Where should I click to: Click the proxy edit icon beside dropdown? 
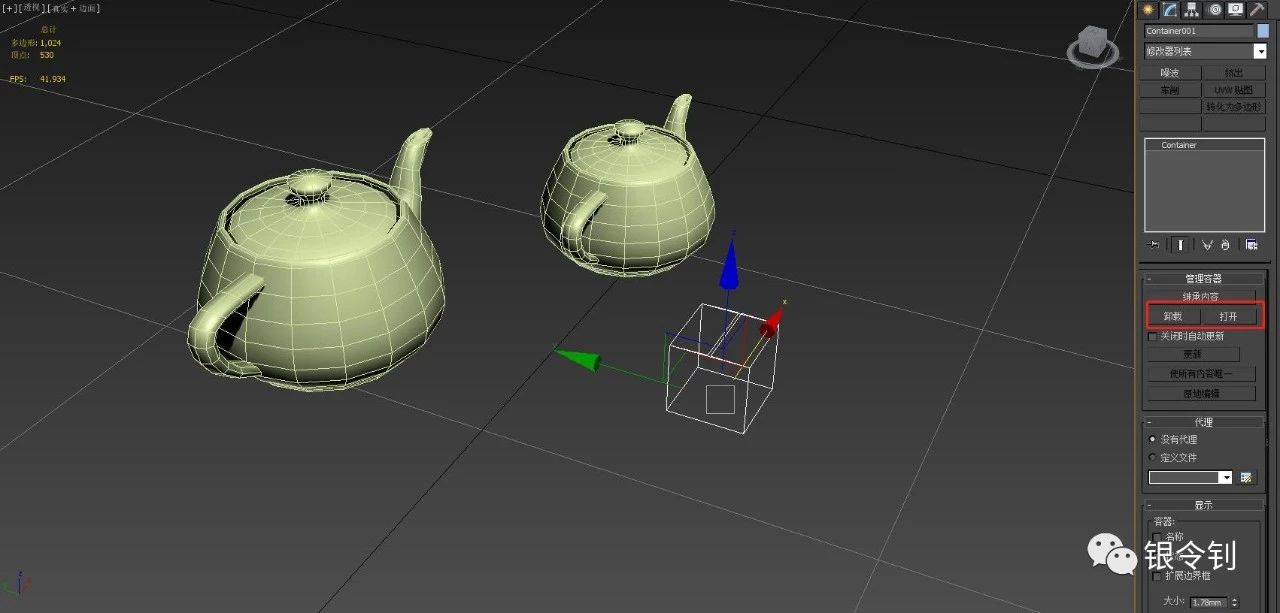[1247, 477]
